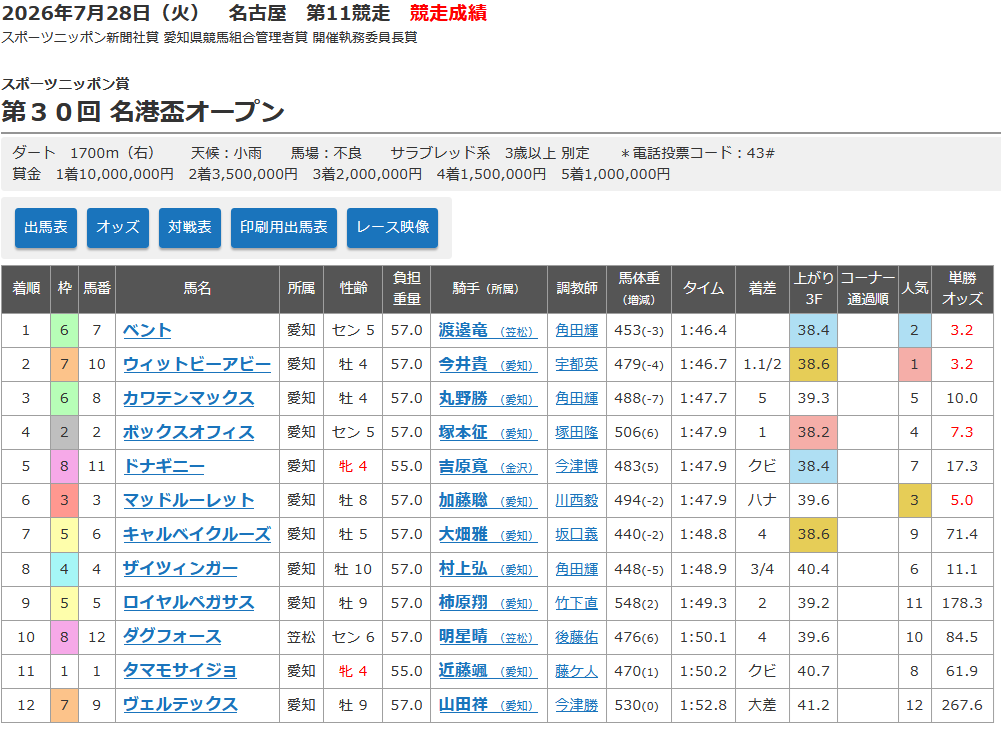The width and height of the screenshot is (1001, 731).
Task: Open trainer 後藤佑 profile
Action: (x=576, y=637)
